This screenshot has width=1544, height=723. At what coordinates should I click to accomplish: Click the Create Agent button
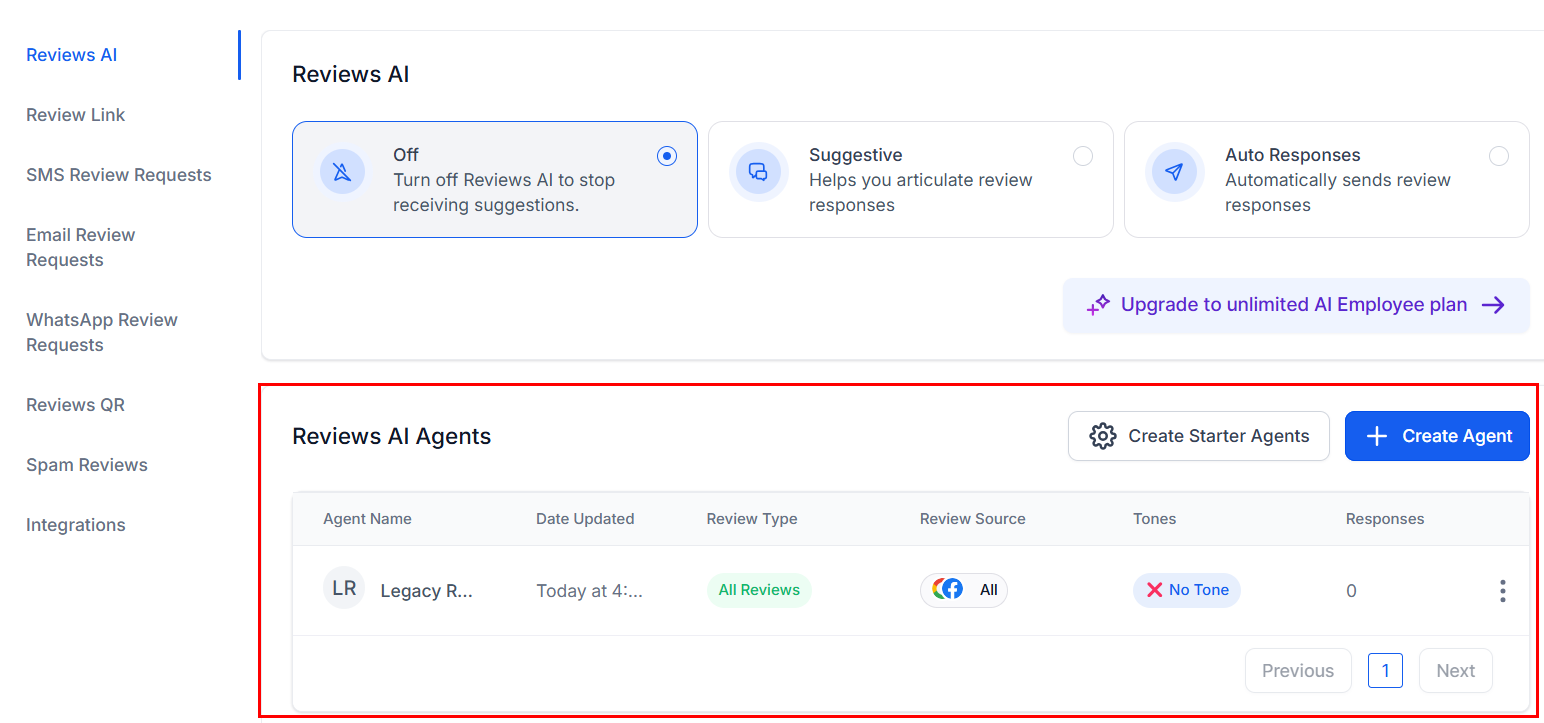point(1437,436)
